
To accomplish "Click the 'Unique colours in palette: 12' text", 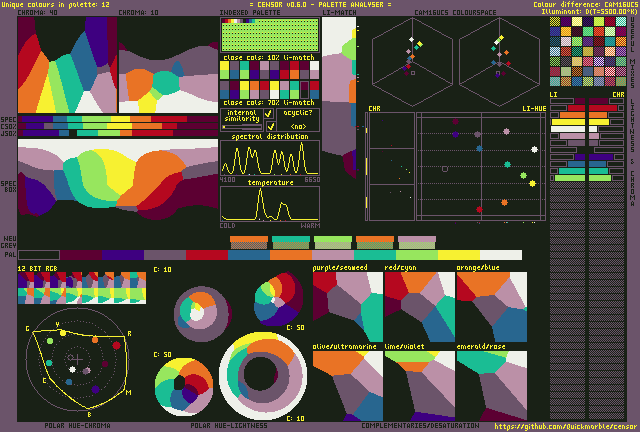I will pyautogui.click(x=55, y=4).
